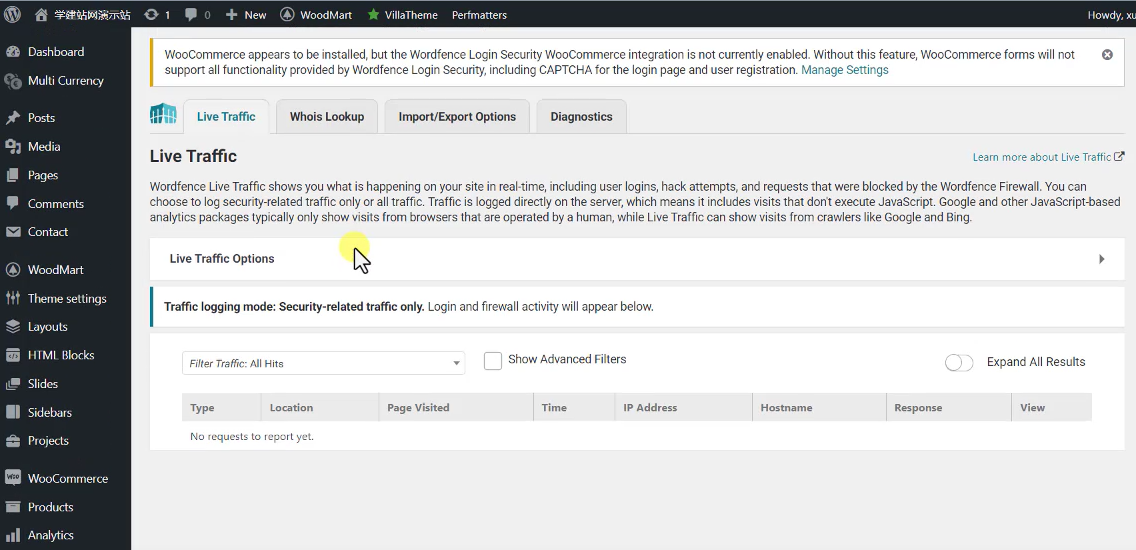Screen dimensions: 1136x550
Task: Open the comments bubble icon in admin bar
Action: pyautogui.click(x=191, y=14)
